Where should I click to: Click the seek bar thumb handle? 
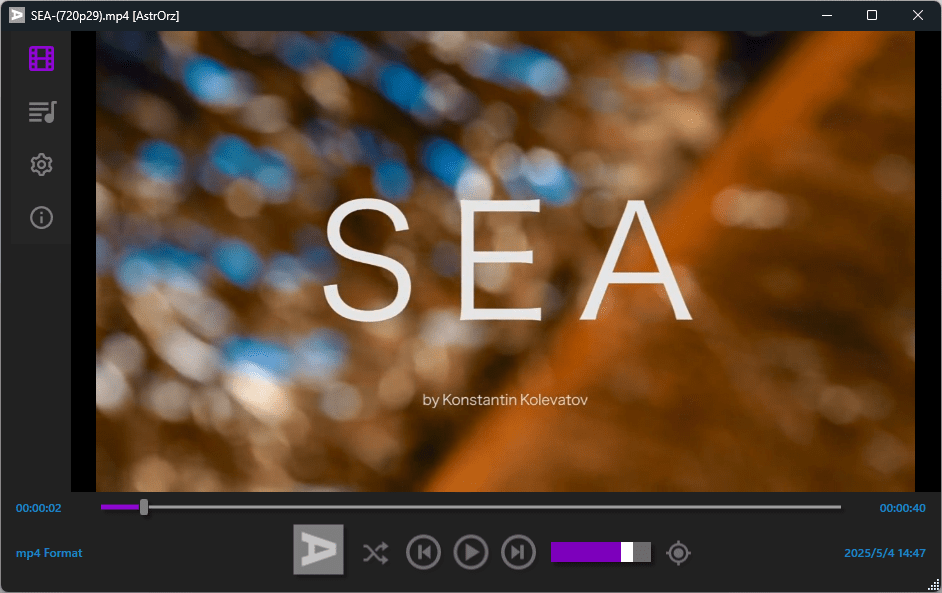point(144,507)
